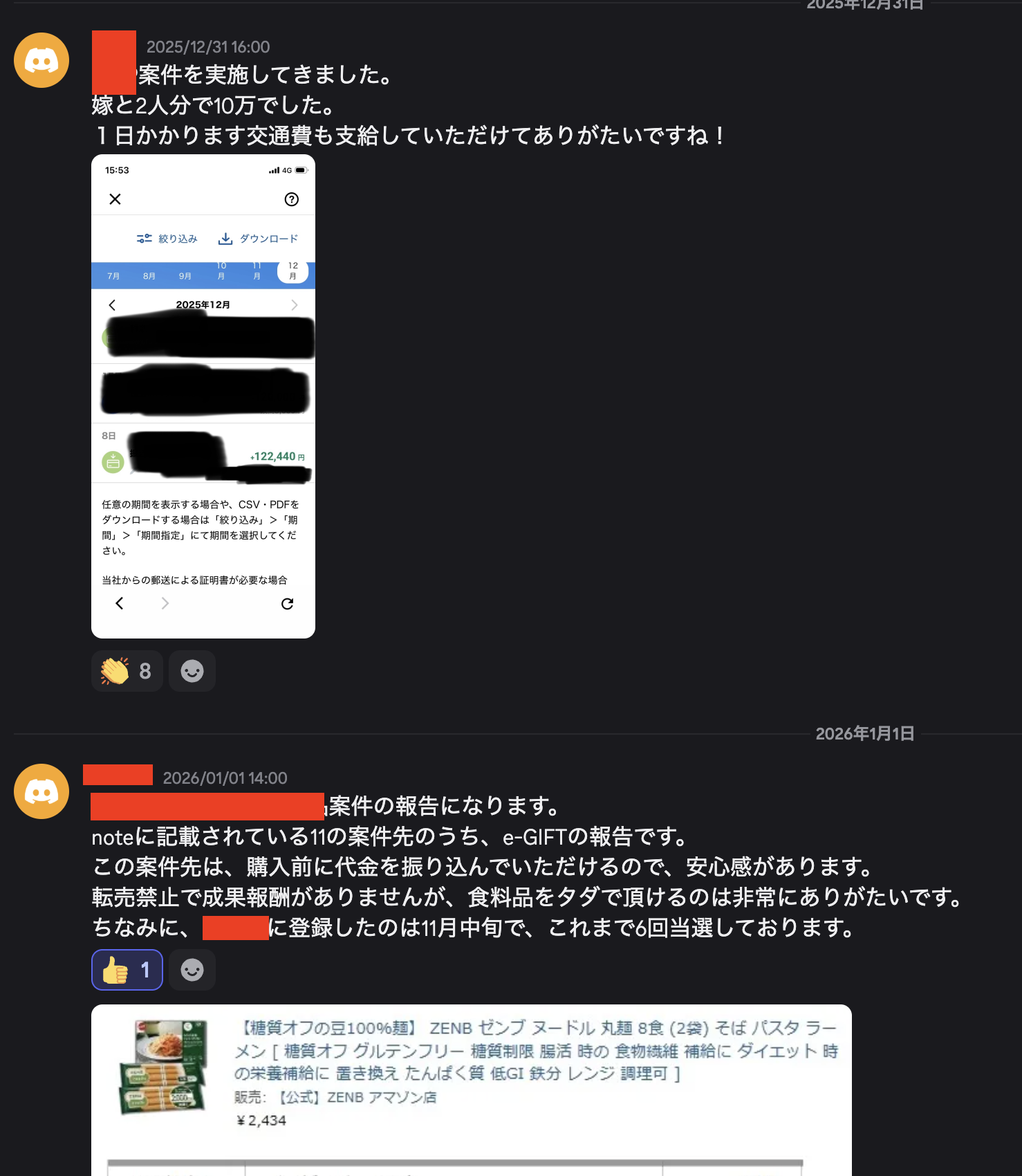
Task: Open the add-reaction smiley under the first message
Action: click(192, 671)
